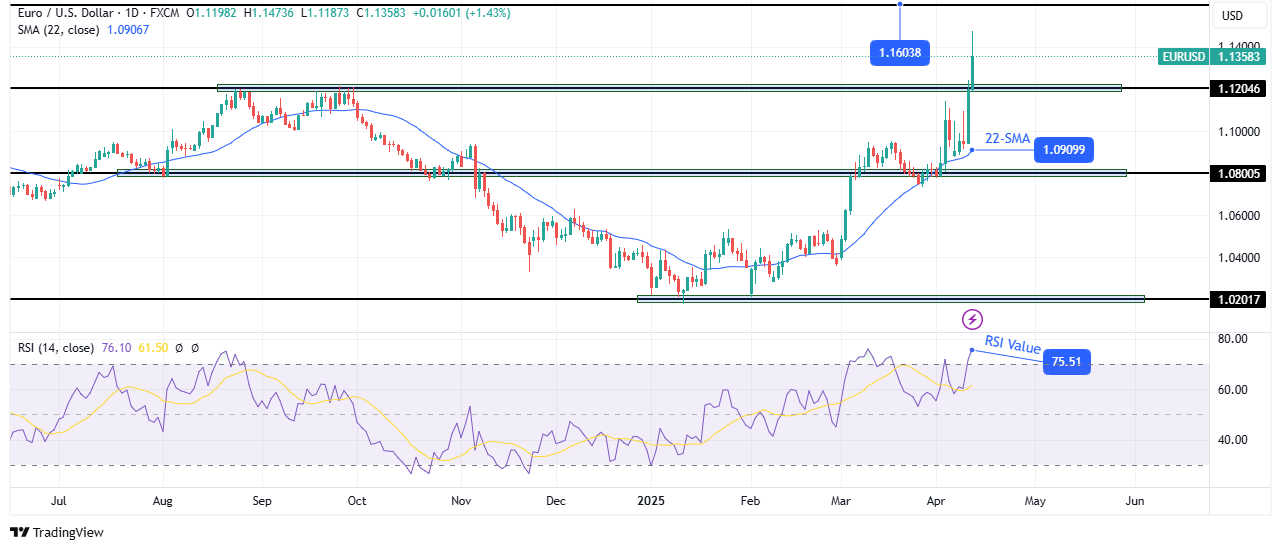Click the purple lightning event icon

972,319
